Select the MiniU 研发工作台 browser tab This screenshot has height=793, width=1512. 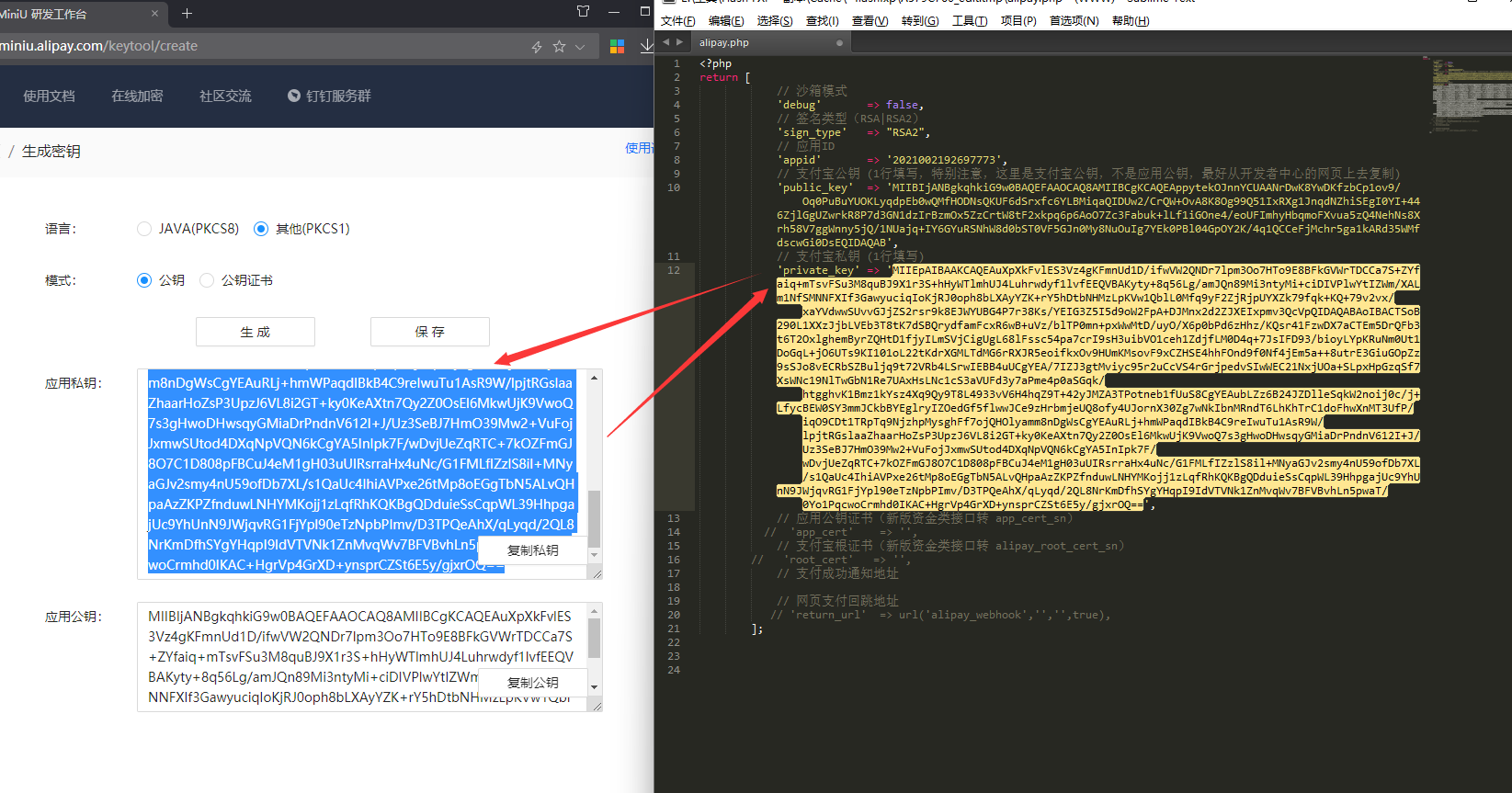(x=78, y=14)
